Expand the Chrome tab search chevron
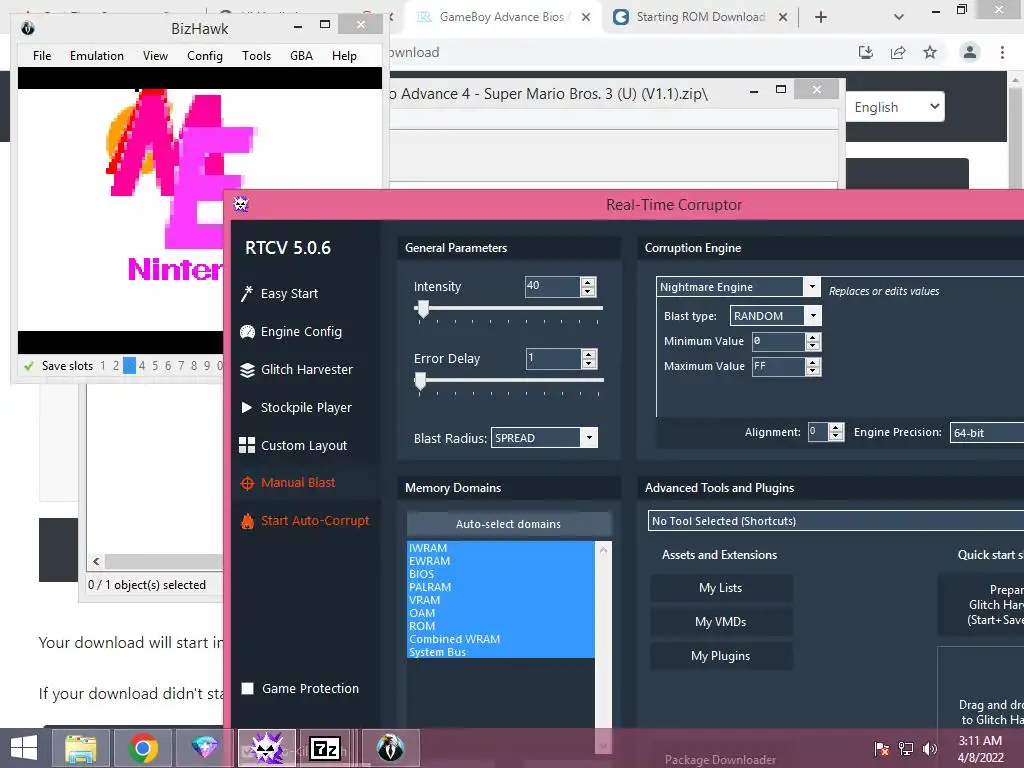Image resolution: width=1024 pixels, height=768 pixels. (x=899, y=17)
